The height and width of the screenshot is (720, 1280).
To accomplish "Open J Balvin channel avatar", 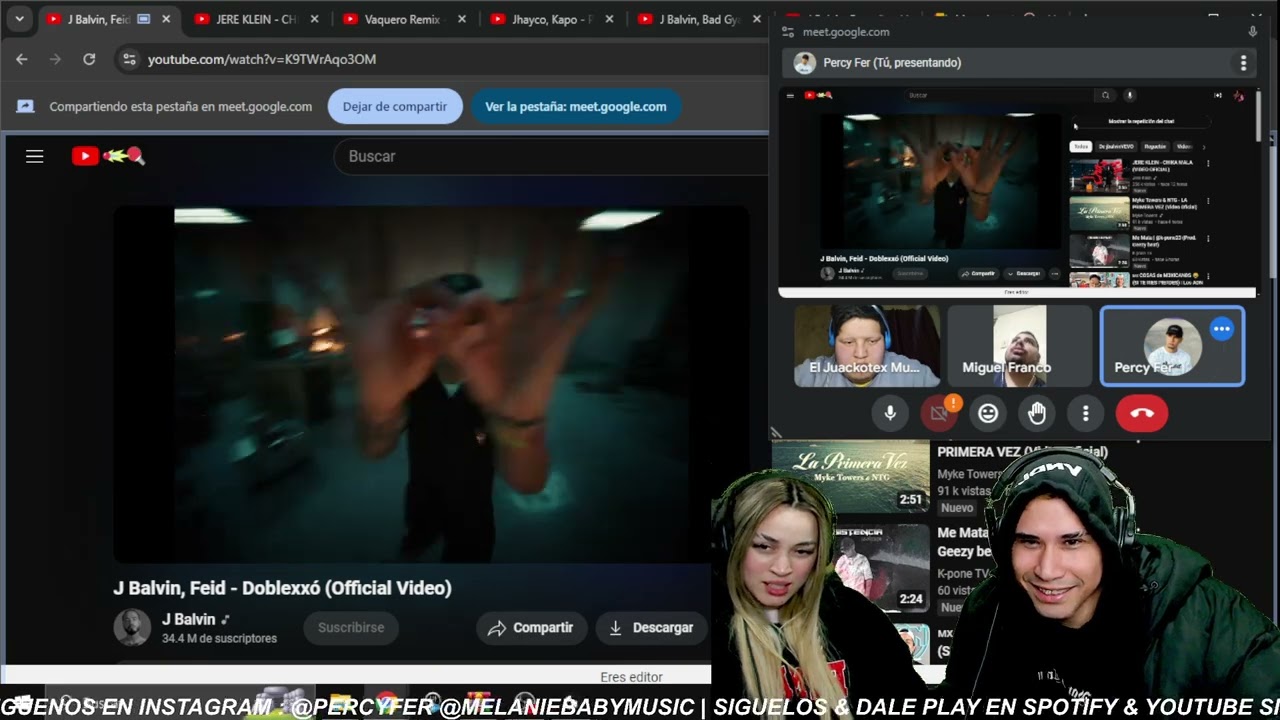I will click(x=132, y=628).
